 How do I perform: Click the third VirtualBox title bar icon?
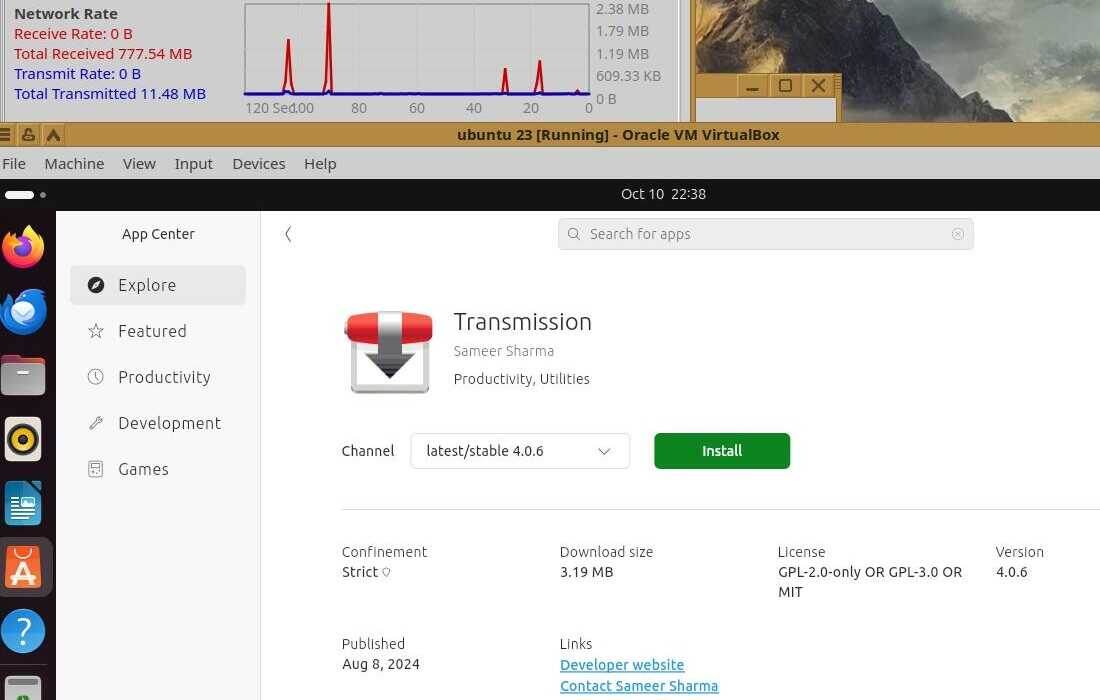pos(53,135)
